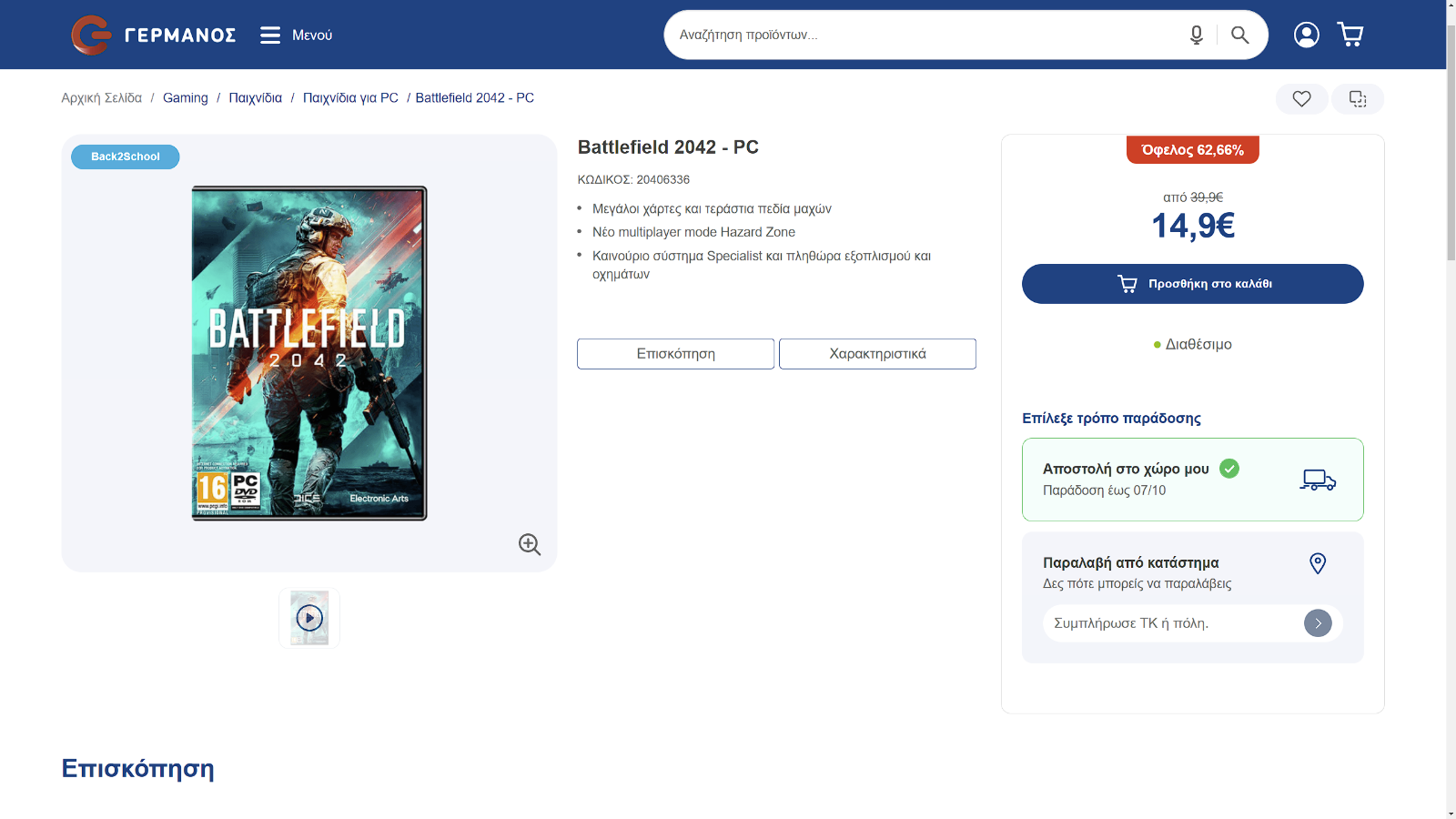Open the Gaming breadcrumb link

186,97
